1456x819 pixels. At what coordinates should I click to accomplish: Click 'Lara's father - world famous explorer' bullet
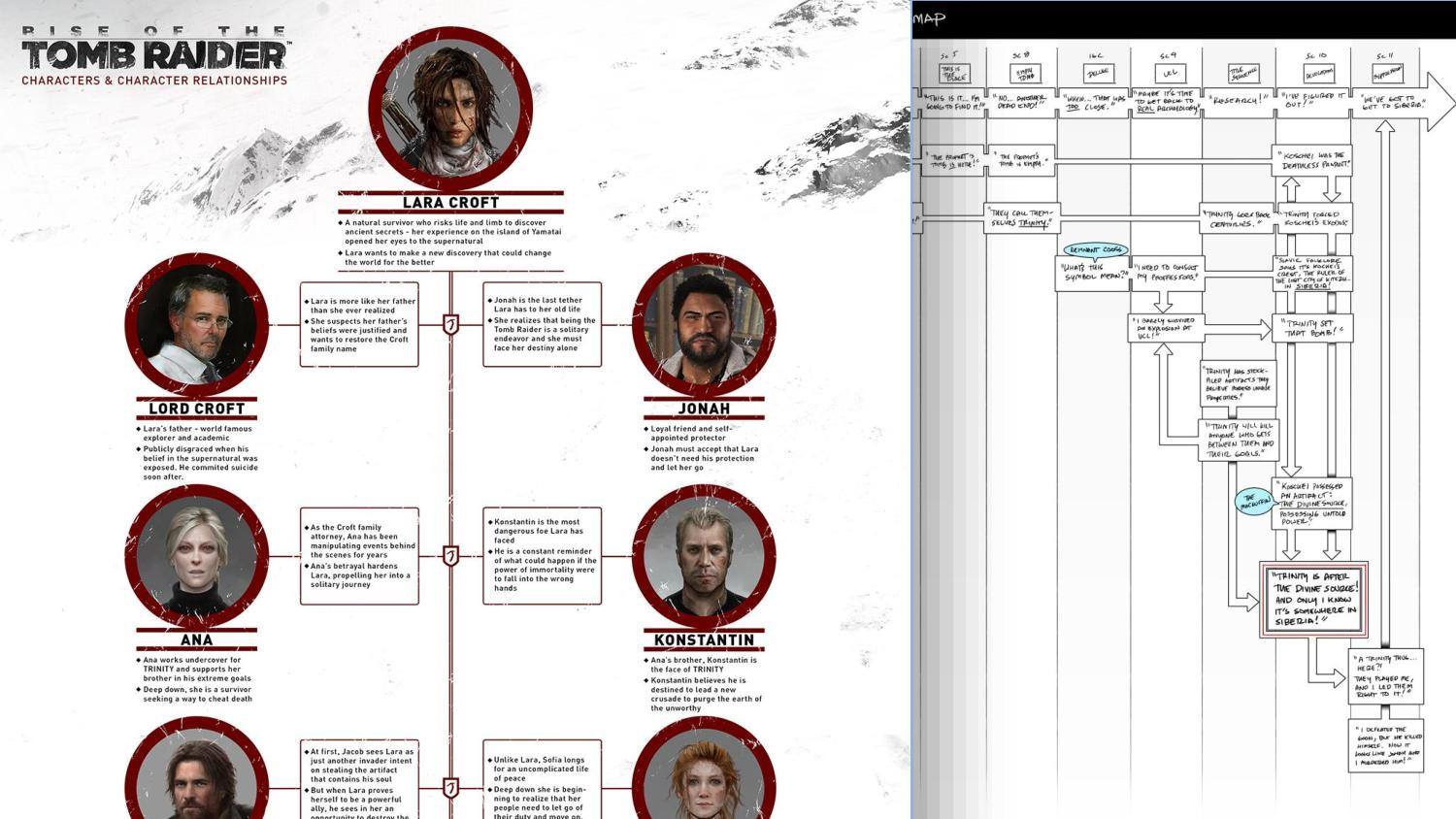[198, 433]
